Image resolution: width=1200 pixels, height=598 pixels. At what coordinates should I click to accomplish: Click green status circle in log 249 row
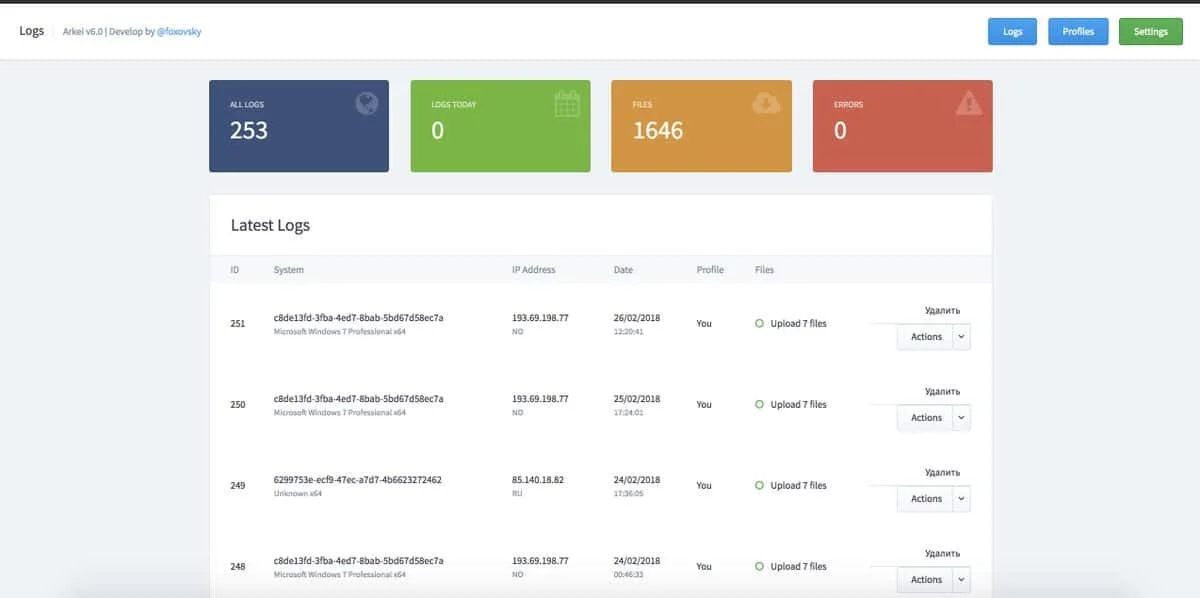[760, 485]
